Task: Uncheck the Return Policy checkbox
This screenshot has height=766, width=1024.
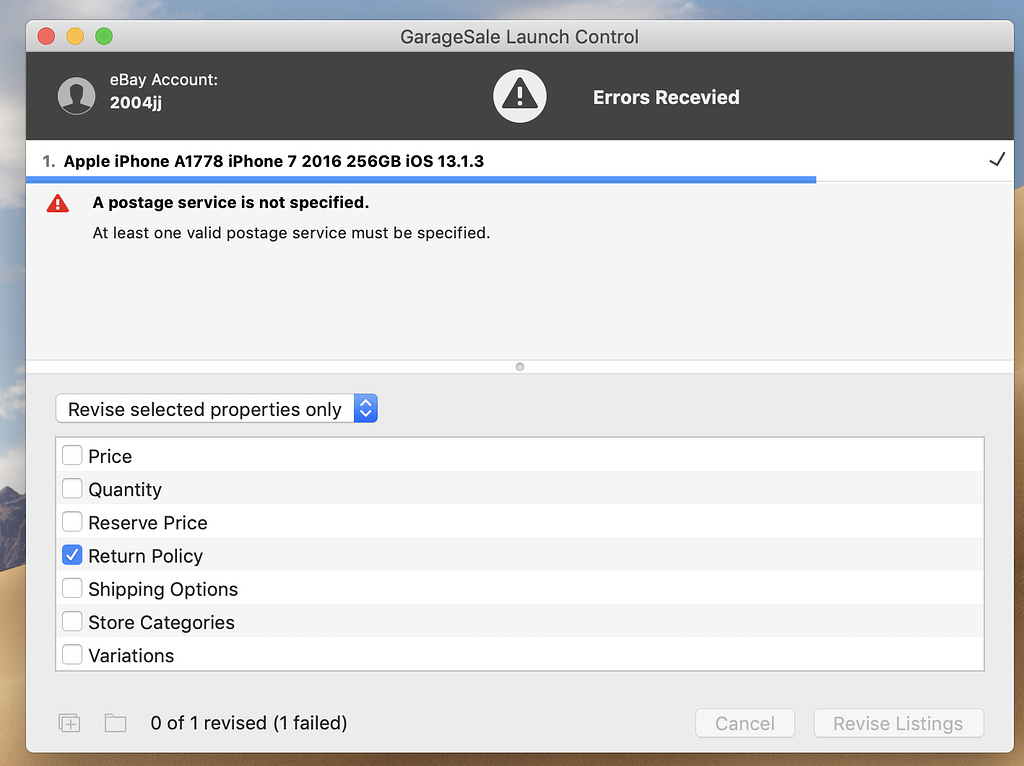Action: tap(72, 555)
